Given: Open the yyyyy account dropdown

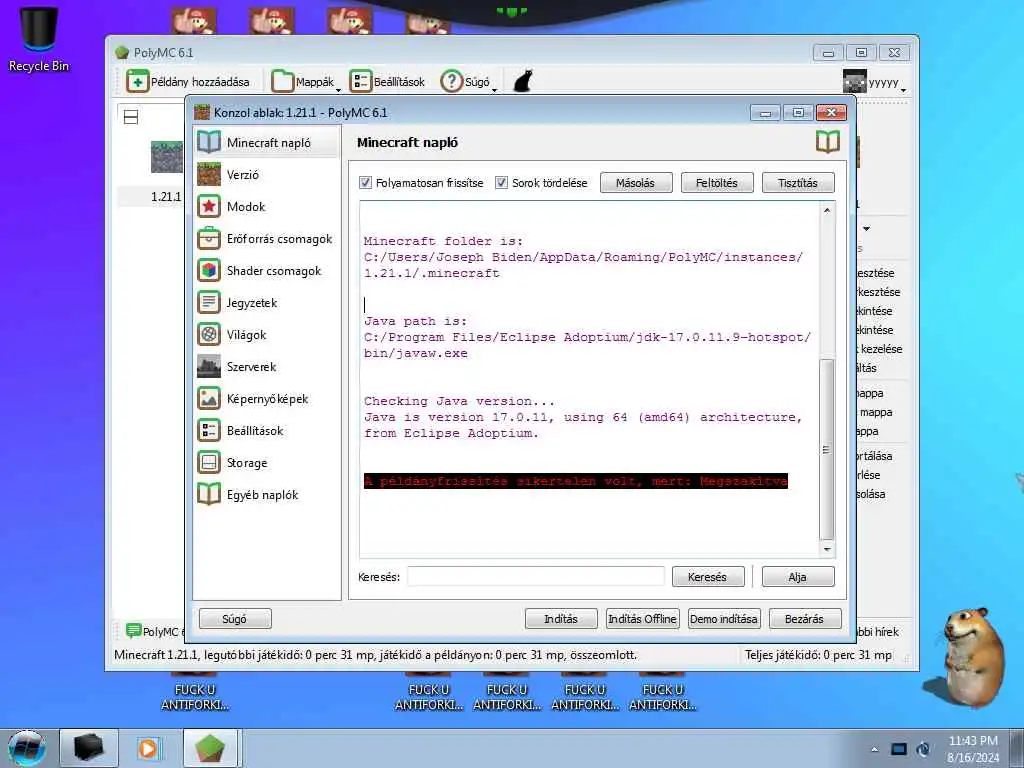Looking at the screenshot, I should [874, 82].
